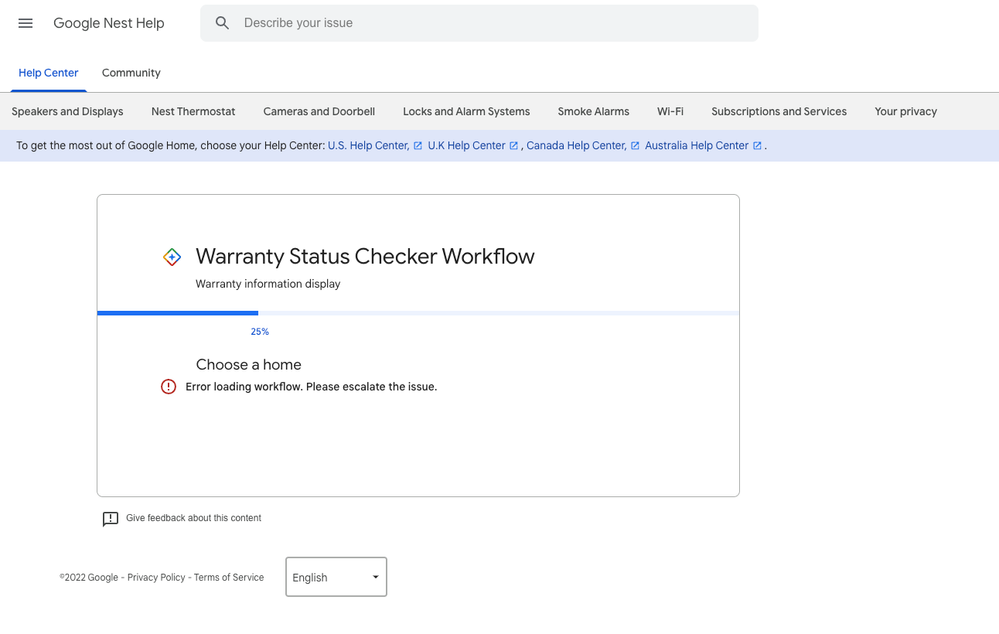This screenshot has width=999, height=634.
Task: Follow the Australia Help Center link
Action: [696, 146]
